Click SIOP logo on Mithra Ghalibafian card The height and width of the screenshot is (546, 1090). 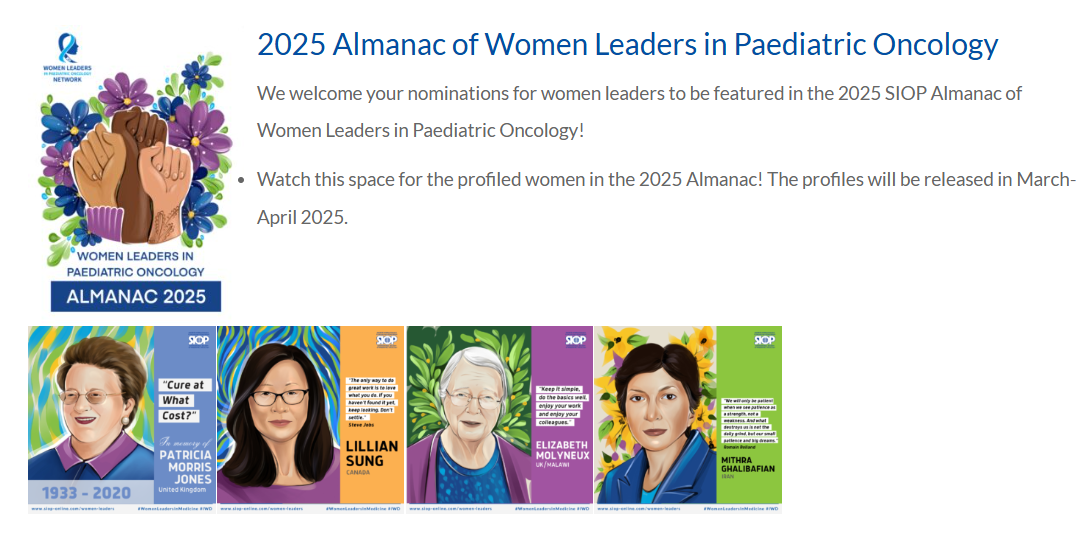[x=764, y=340]
